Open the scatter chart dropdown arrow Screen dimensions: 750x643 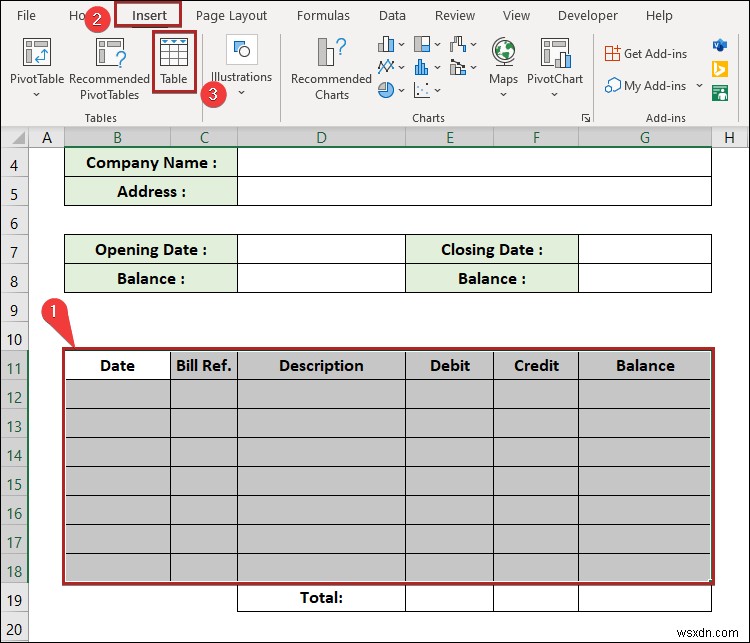point(437,90)
